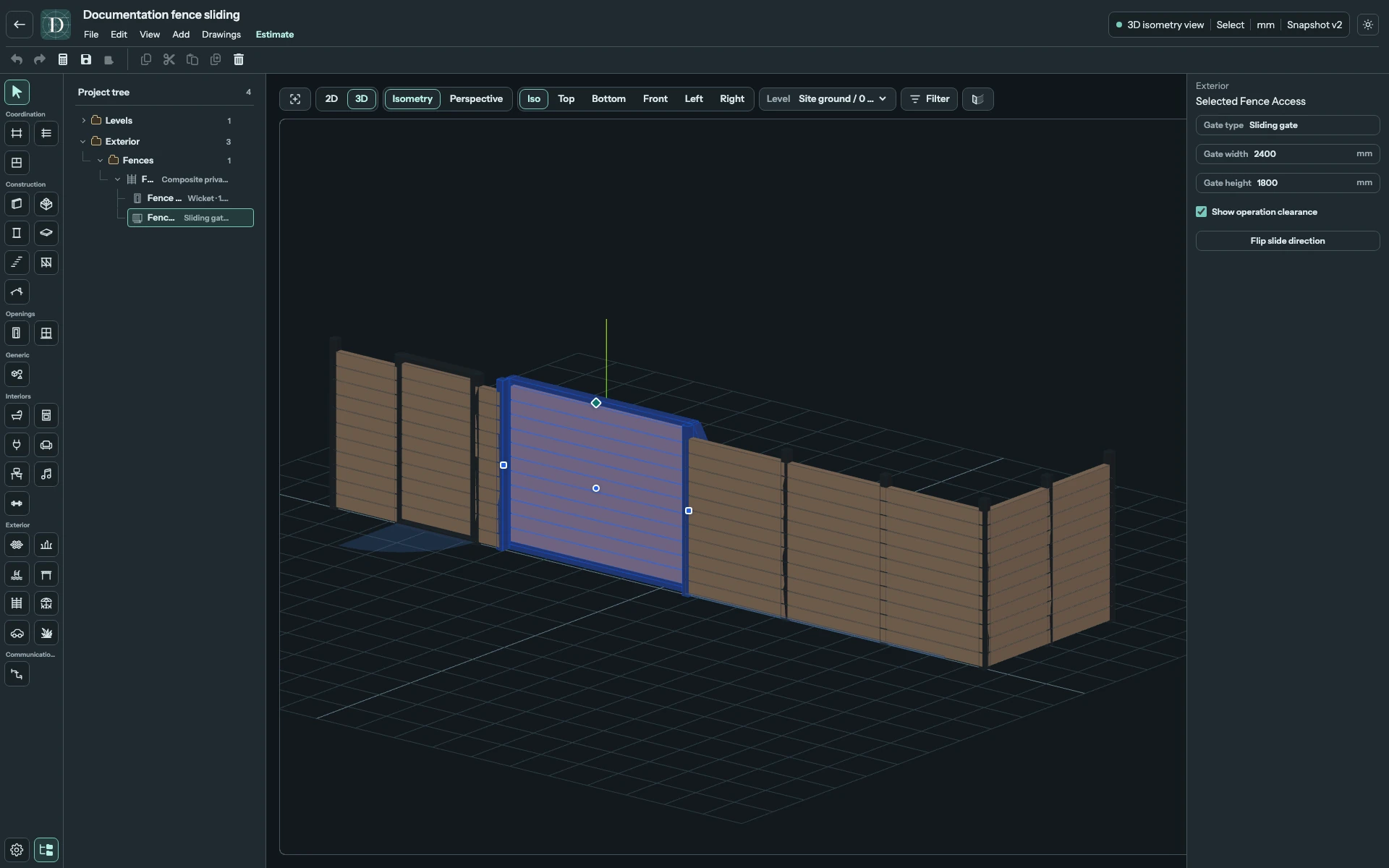Image resolution: width=1389 pixels, height=868 pixels.
Task: Select the plants landscaping tool
Action: (46, 633)
